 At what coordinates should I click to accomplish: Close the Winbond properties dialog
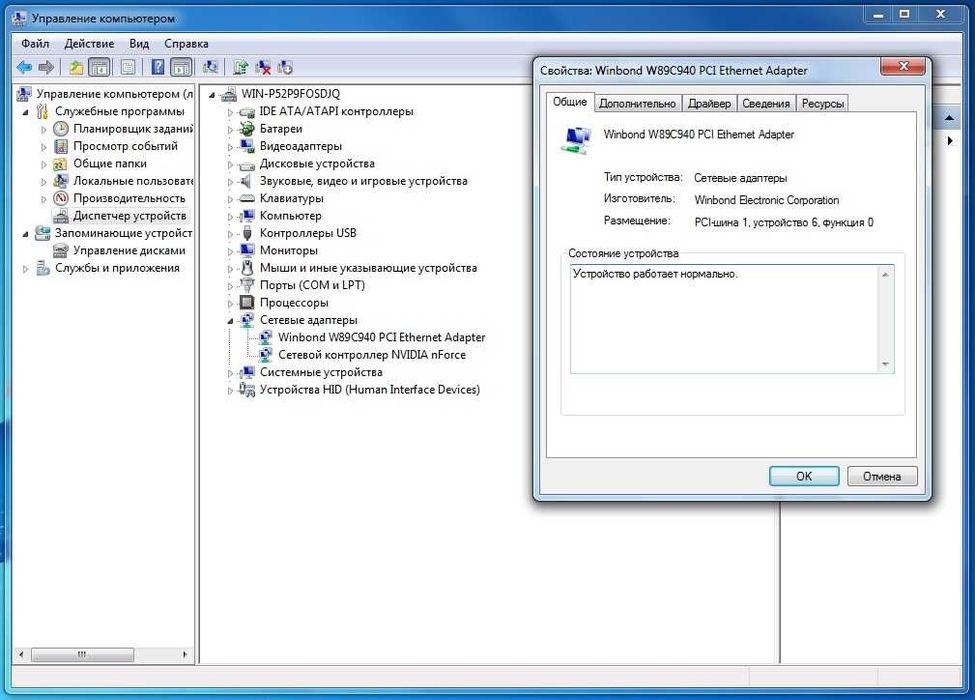904,66
